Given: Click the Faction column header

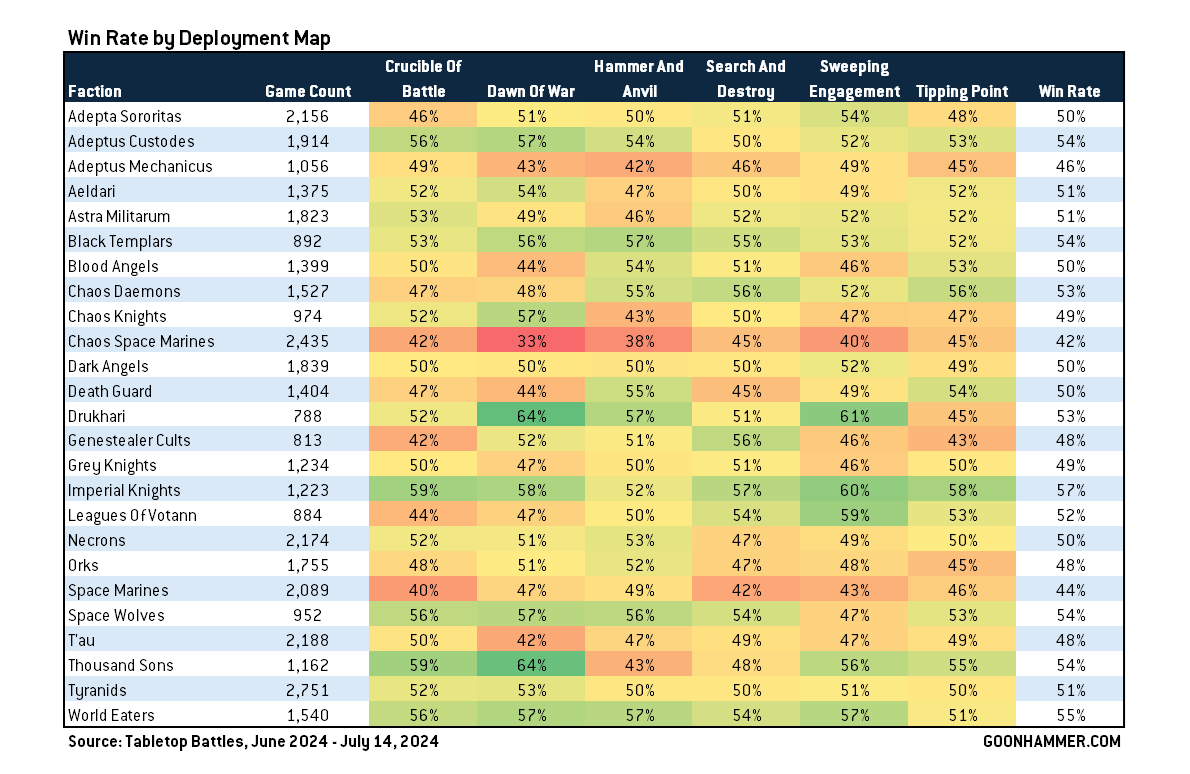Looking at the screenshot, I should pos(95,91).
